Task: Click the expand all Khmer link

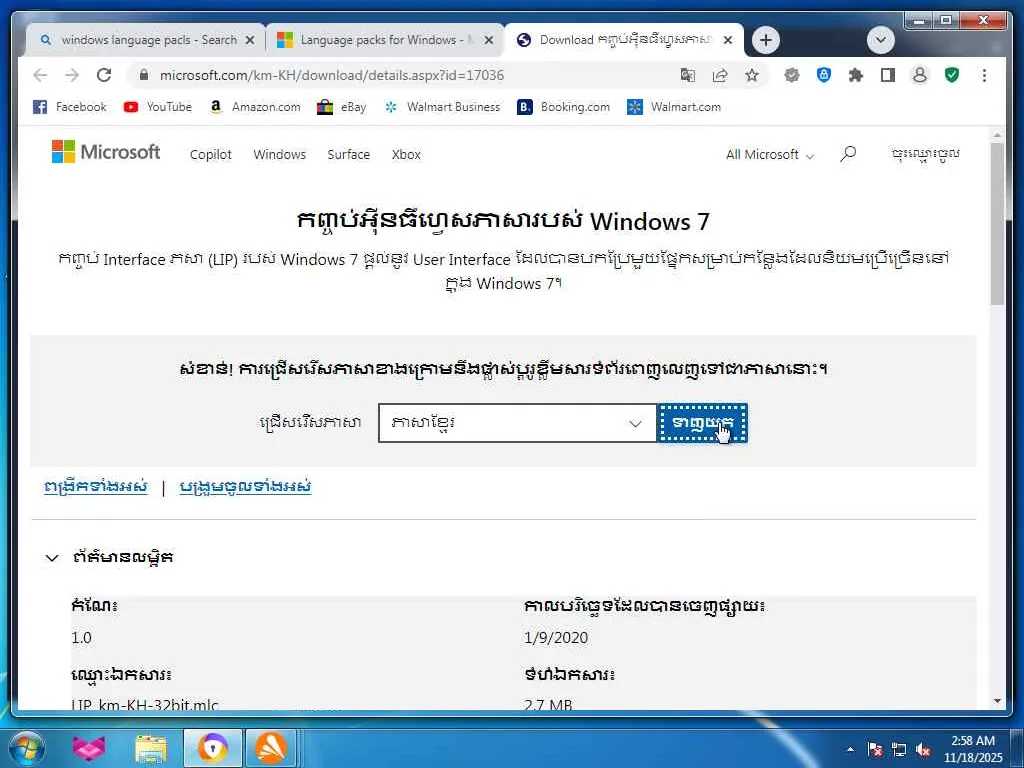Action: point(96,487)
